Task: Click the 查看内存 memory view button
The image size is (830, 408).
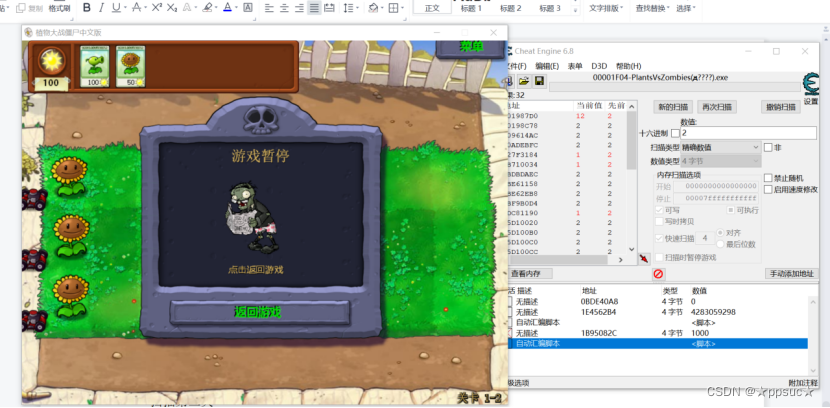Action: pyautogui.click(x=530, y=274)
